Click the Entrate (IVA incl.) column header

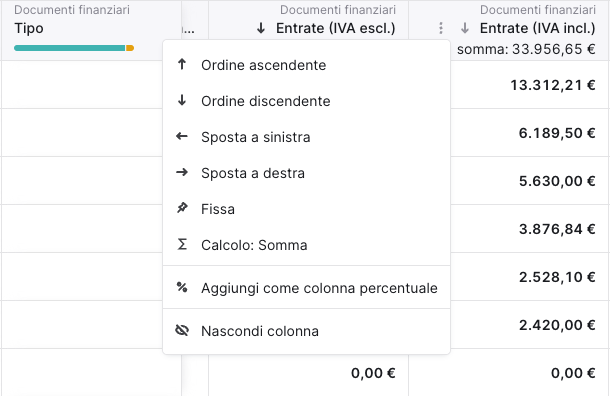click(537, 28)
